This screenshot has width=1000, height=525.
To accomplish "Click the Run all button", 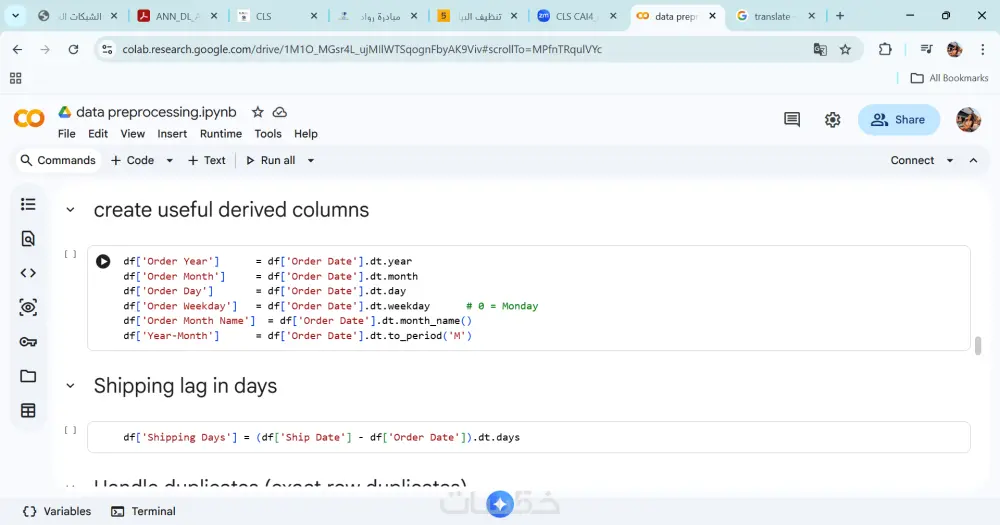I will pyautogui.click(x=271, y=161).
